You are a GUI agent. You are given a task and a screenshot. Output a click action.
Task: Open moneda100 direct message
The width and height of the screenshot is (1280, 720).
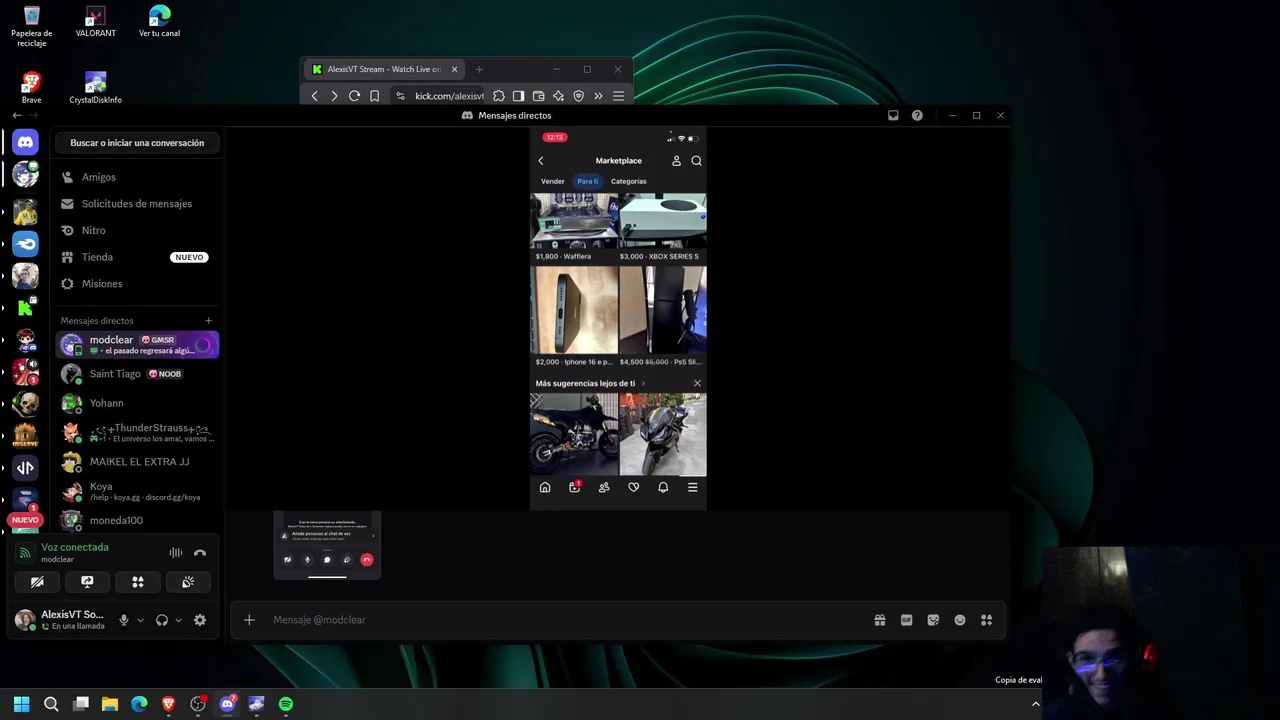pos(137,520)
